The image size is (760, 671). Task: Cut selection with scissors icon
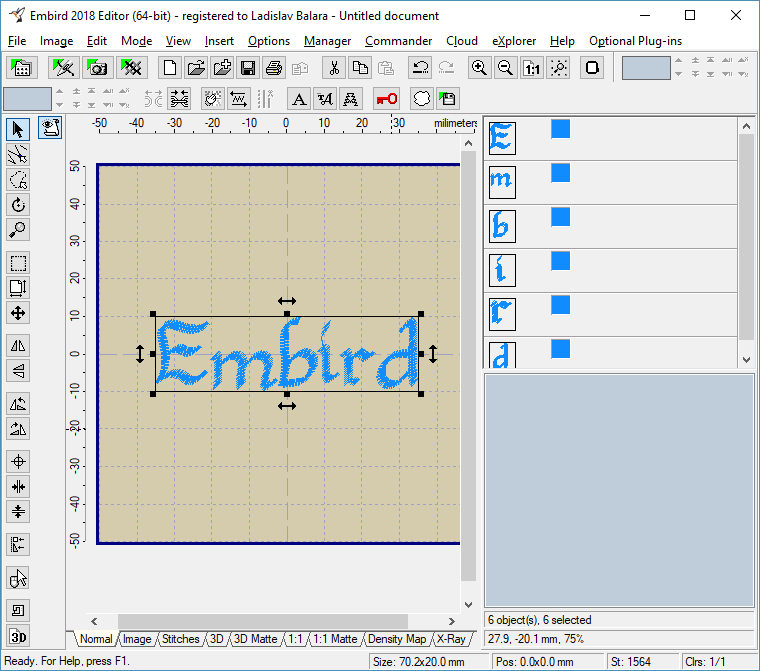(334, 68)
